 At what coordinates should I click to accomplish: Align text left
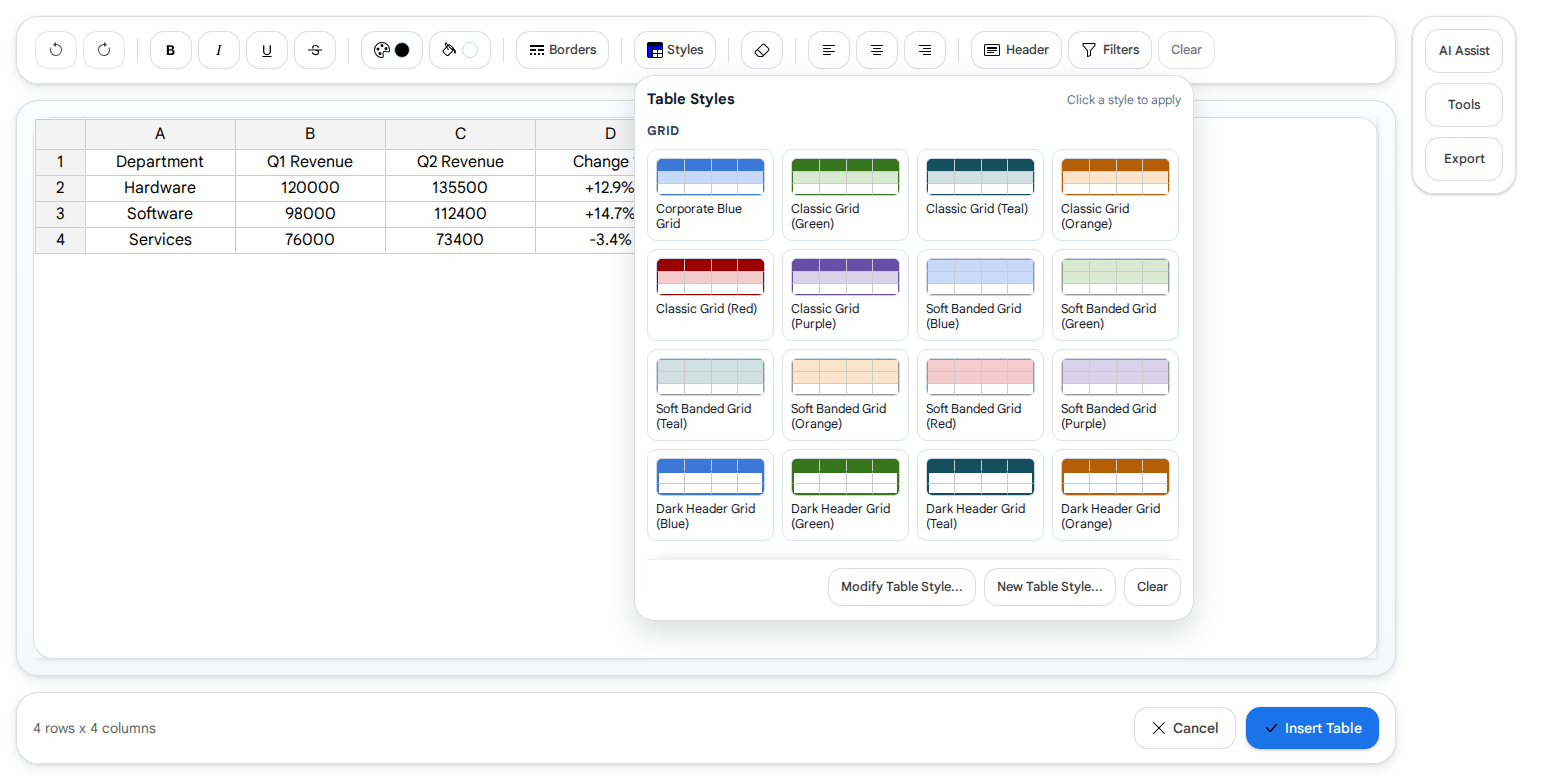click(829, 50)
